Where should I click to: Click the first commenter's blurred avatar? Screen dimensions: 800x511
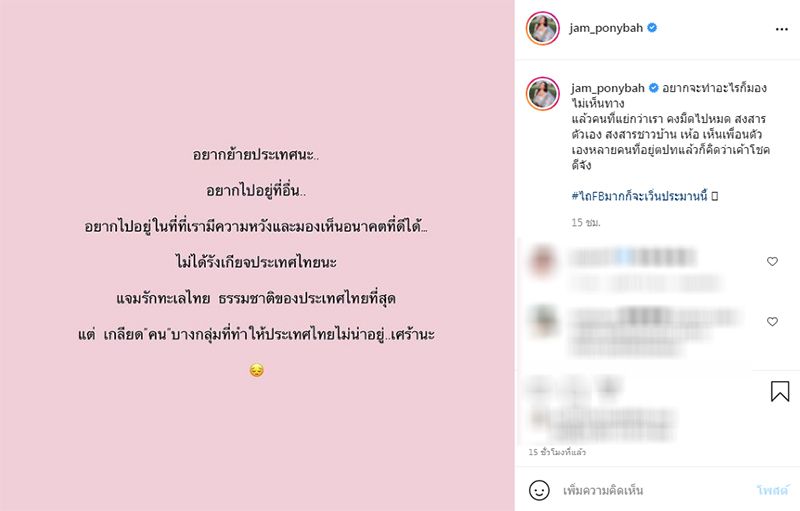click(x=543, y=261)
